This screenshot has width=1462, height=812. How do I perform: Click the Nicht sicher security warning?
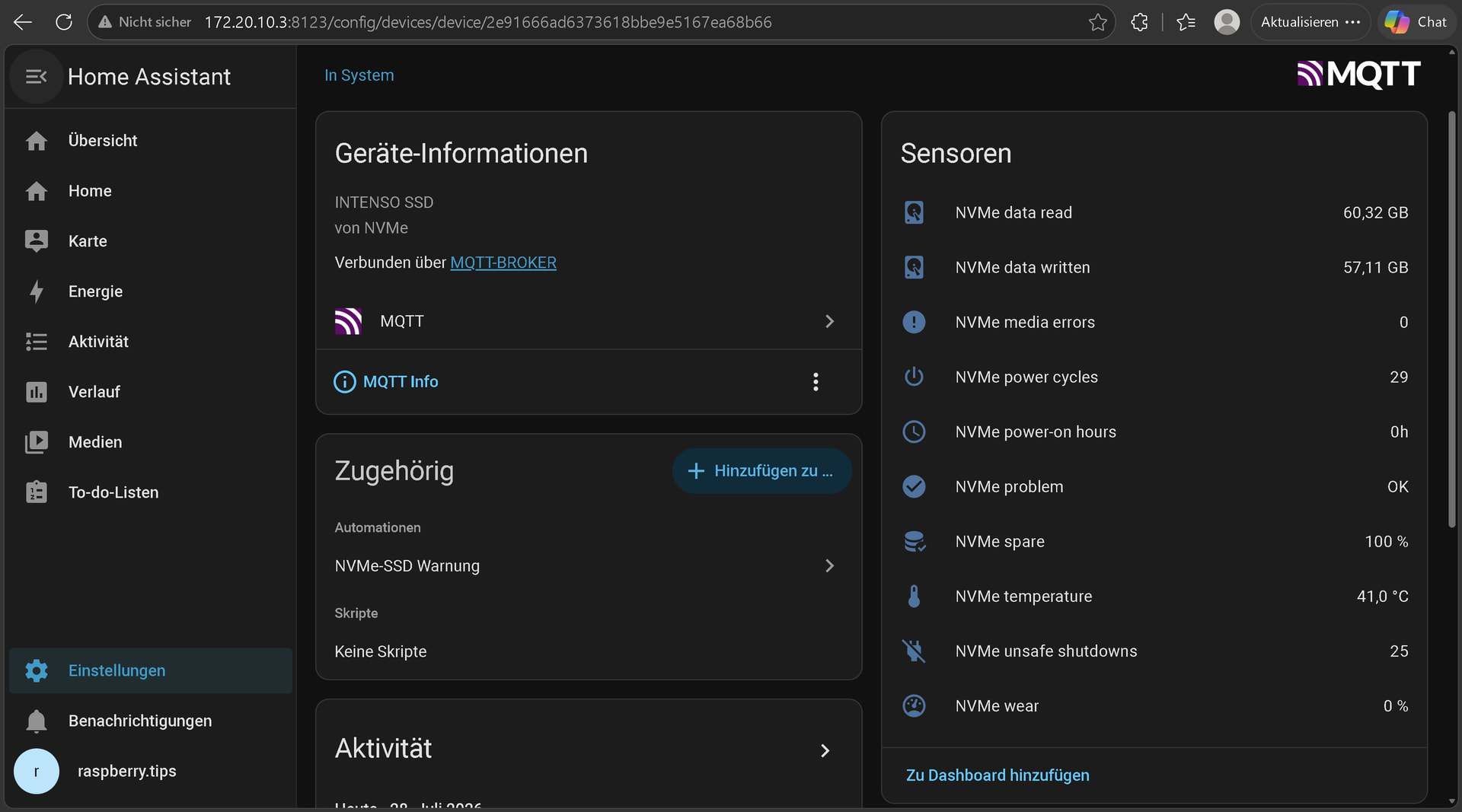(144, 22)
